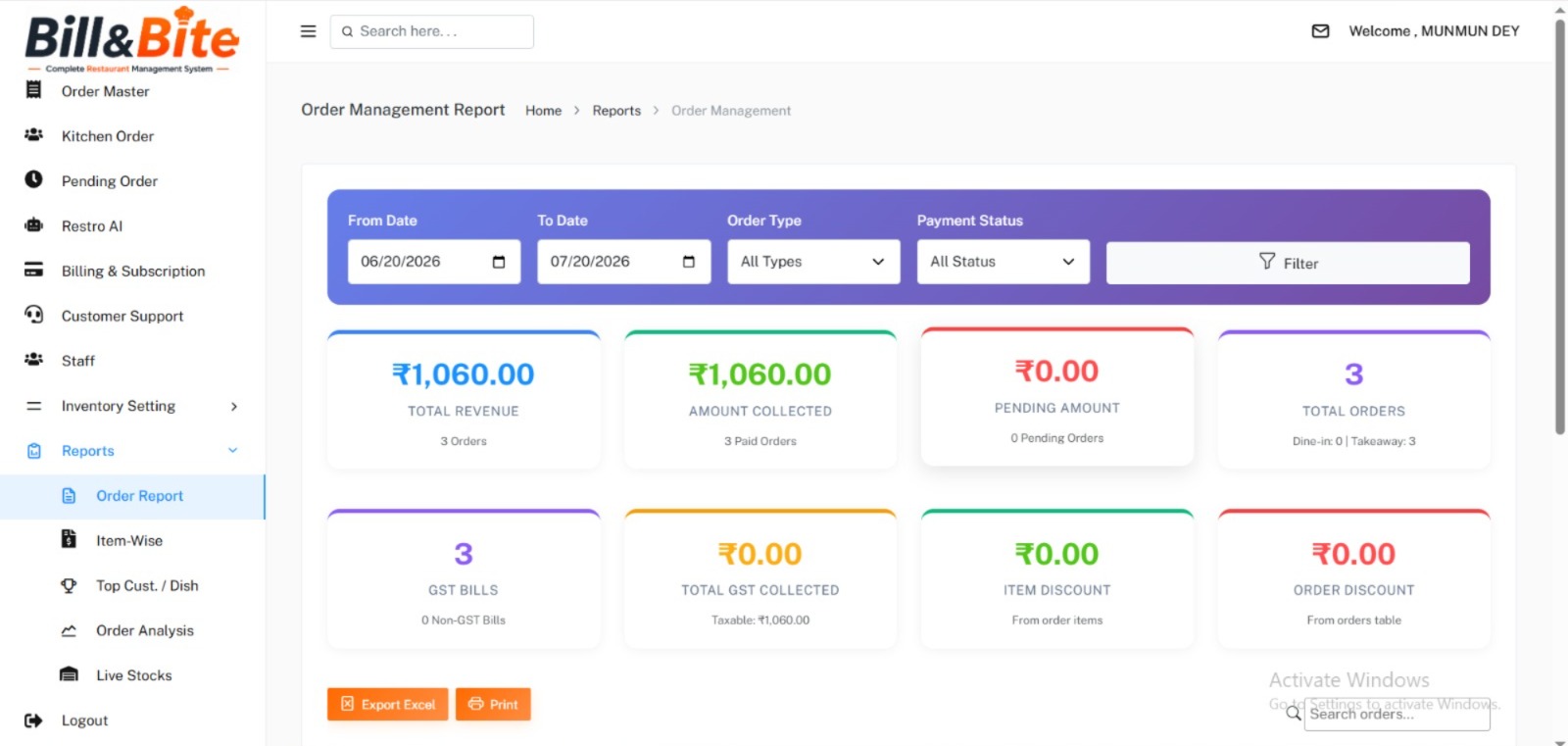Click the From Date input field
Image resolution: width=1568 pixels, height=746 pixels.
[434, 262]
